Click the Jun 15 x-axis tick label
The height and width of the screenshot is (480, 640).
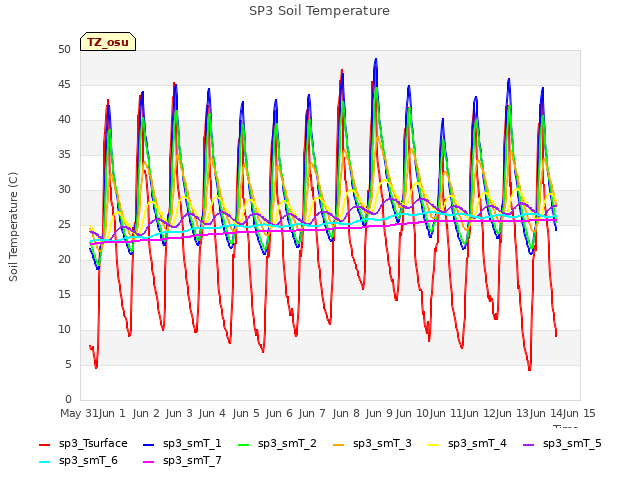click(x=580, y=413)
